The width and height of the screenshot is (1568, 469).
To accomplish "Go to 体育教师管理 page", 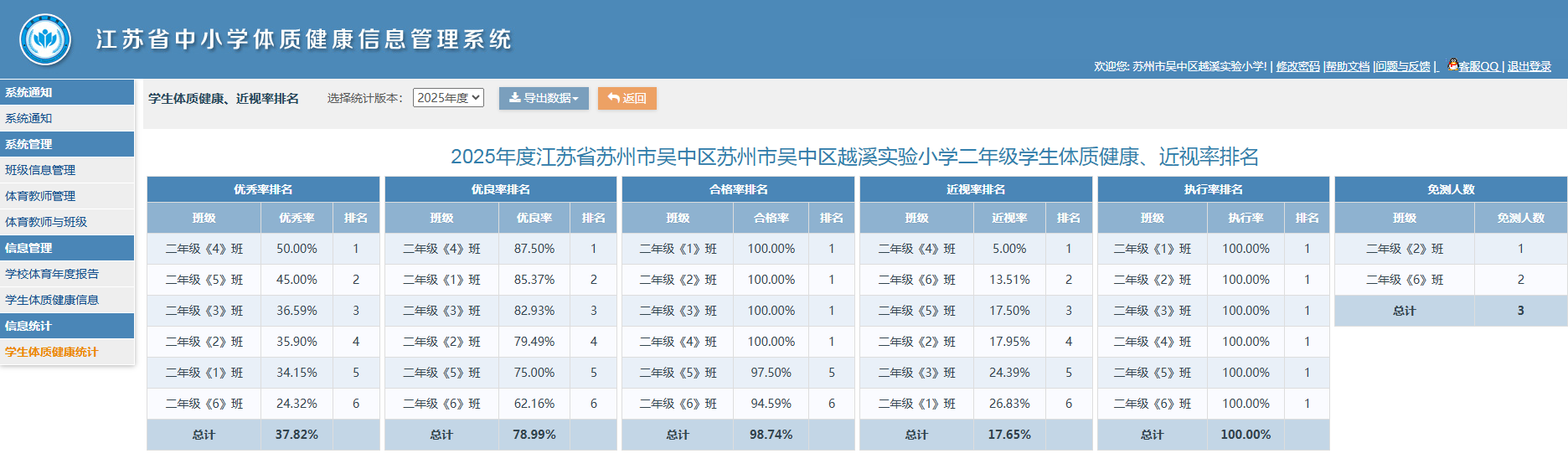I will pos(40,196).
